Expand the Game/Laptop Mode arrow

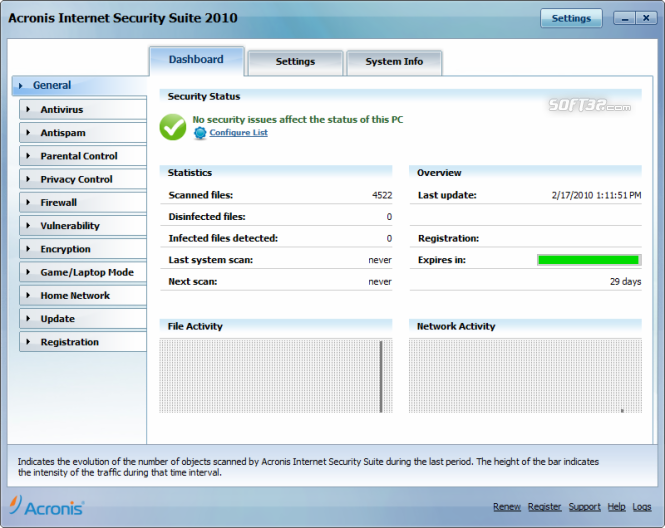[28, 272]
